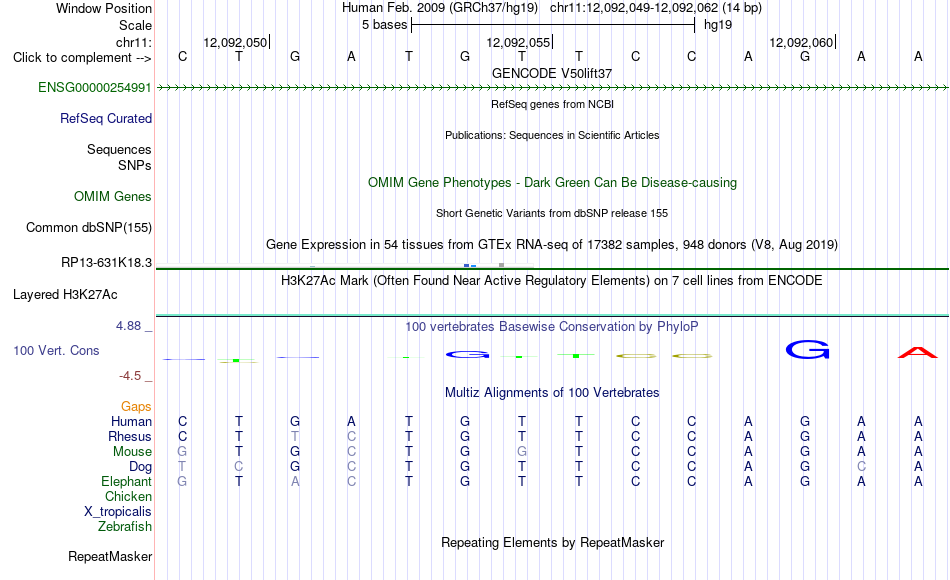Viewport: 950px width, 580px height.
Task: Click the faded T in Rhesus row
Action: pyautogui.click(x=295, y=436)
